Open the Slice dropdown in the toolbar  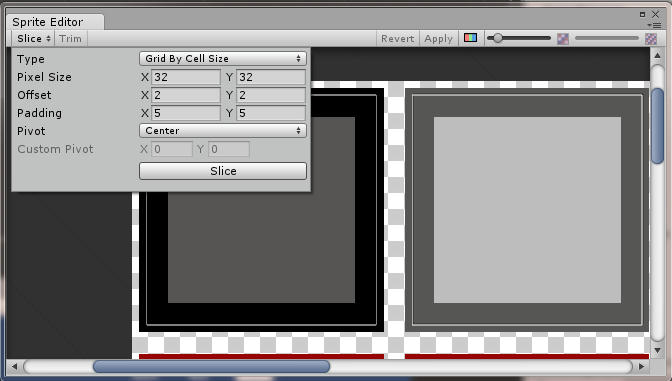[33, 39]
